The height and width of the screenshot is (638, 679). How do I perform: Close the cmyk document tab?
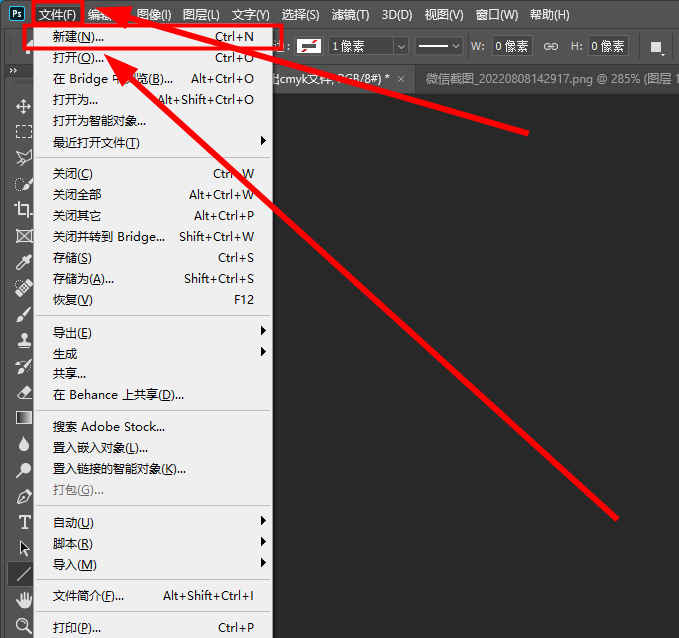tap(401, 79)
